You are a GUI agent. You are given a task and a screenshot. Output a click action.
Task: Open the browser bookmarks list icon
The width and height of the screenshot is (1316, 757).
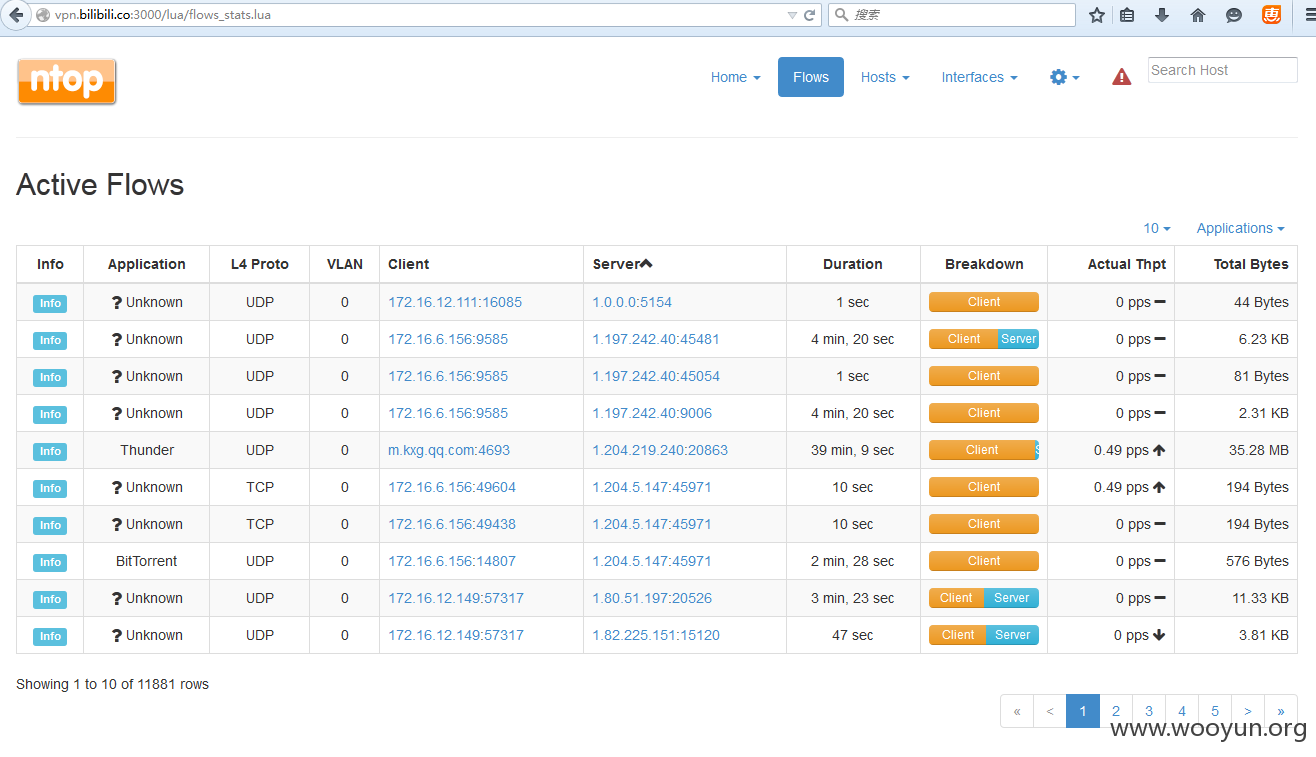click(x=1127, y=15)
